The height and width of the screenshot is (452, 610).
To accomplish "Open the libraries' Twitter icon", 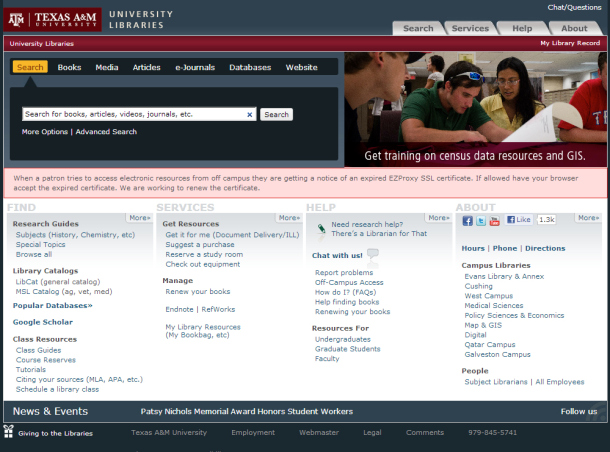I will 480,220.
